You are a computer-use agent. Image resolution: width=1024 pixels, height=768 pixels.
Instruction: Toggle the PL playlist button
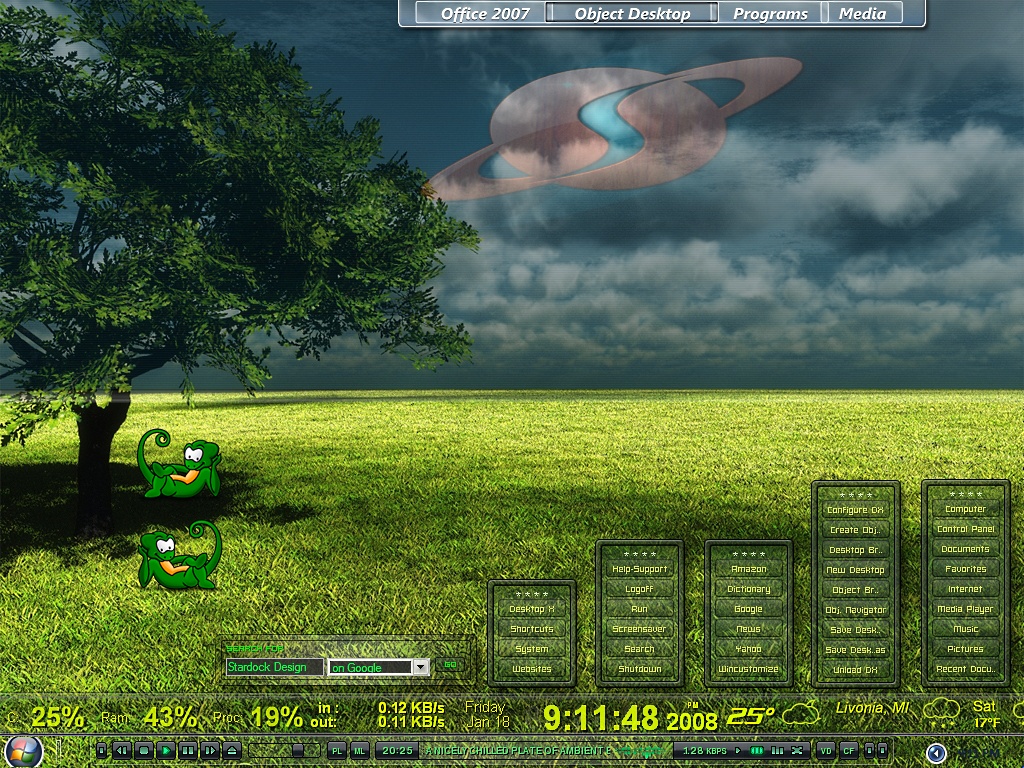pyautogui.click(x=337, y=750)
